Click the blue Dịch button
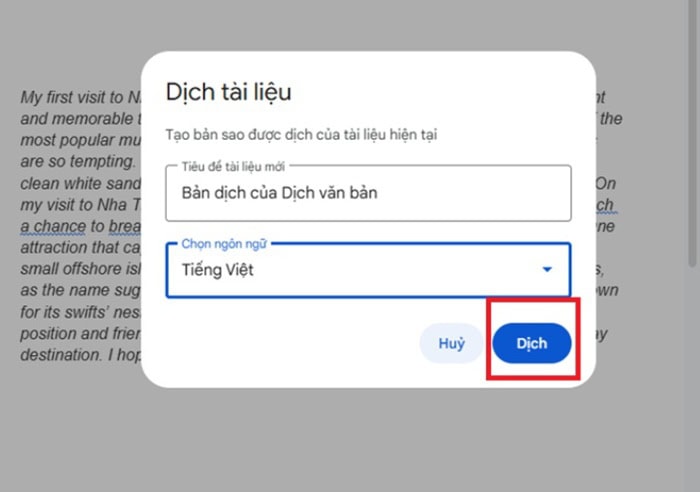Screen dimensions: 700x492 tap(532, 343)
